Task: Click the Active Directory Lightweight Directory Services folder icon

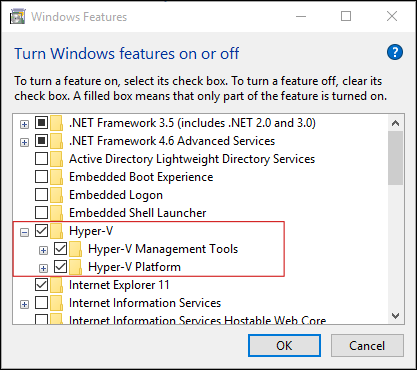Action: point(57,159)
